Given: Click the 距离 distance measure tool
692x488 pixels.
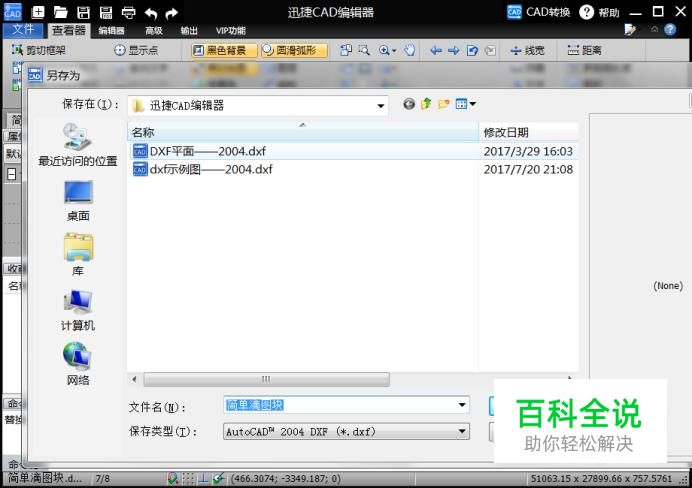Looking at the screenshot, I should [x=584, y=50].
